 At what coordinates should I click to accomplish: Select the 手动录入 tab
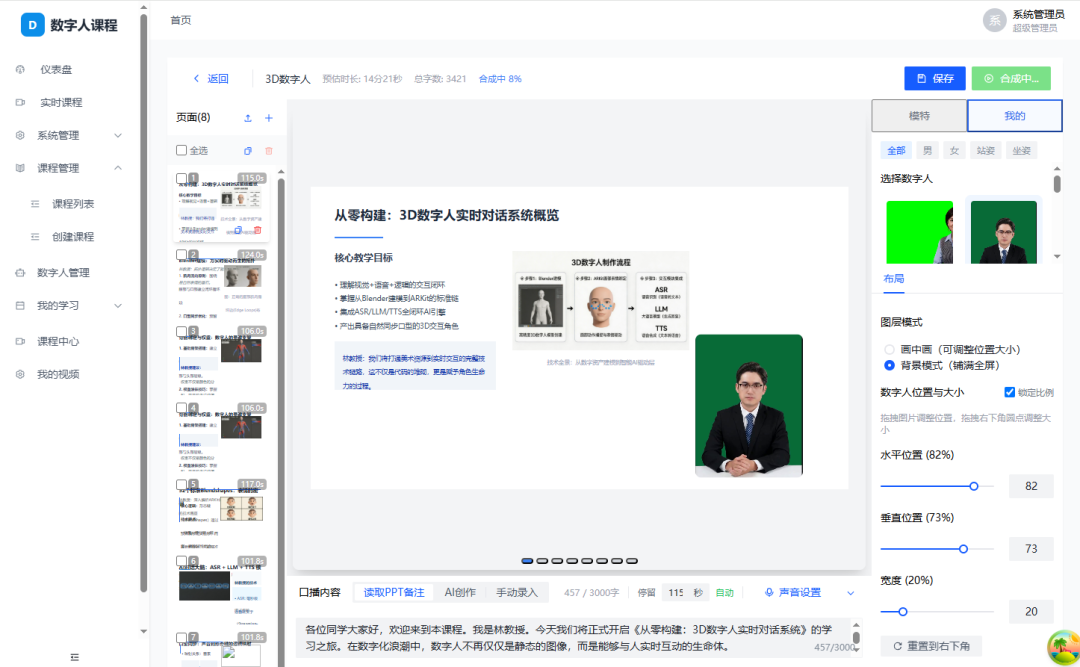(x=517, y=593)
